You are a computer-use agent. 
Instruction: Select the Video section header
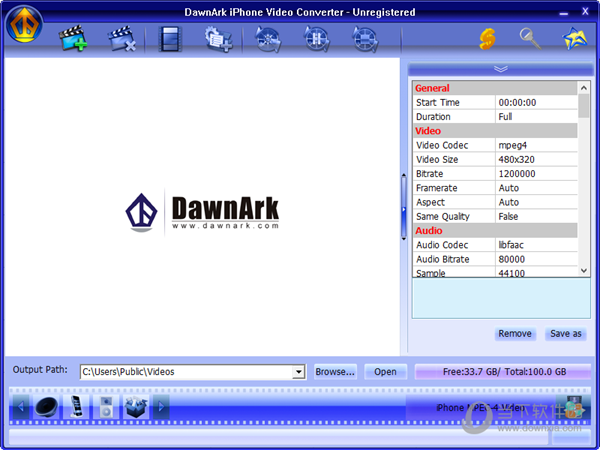[495, 131]
